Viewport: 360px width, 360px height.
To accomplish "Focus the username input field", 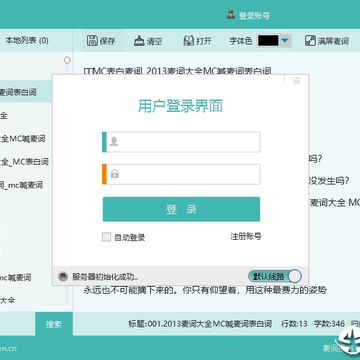I will coord(181,142).
